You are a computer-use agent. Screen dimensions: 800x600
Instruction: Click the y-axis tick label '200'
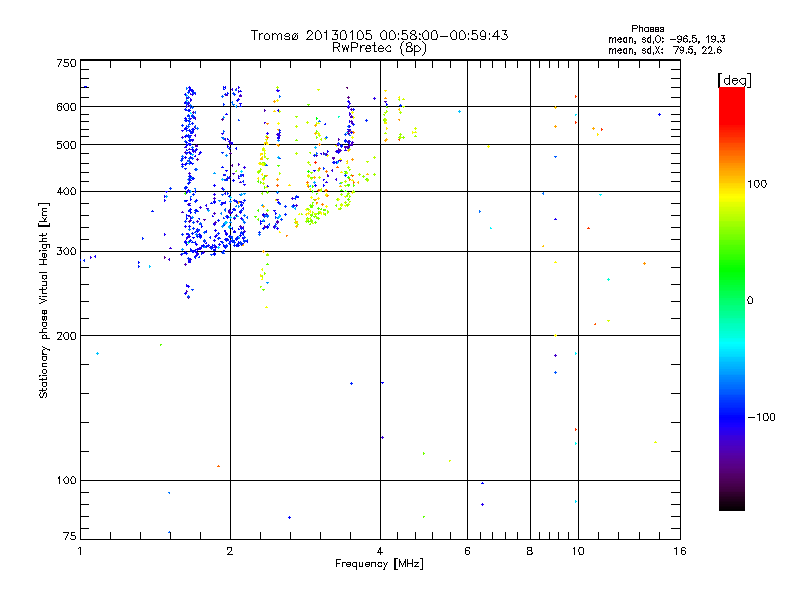66,336
